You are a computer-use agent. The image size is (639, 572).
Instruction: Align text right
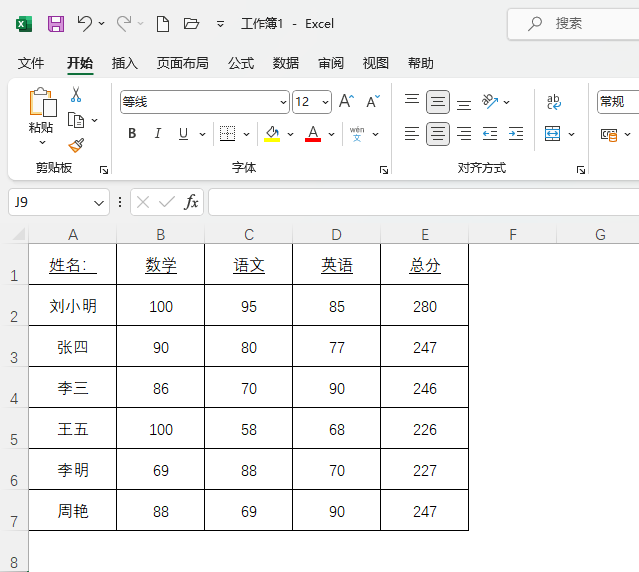coord(464,134)
